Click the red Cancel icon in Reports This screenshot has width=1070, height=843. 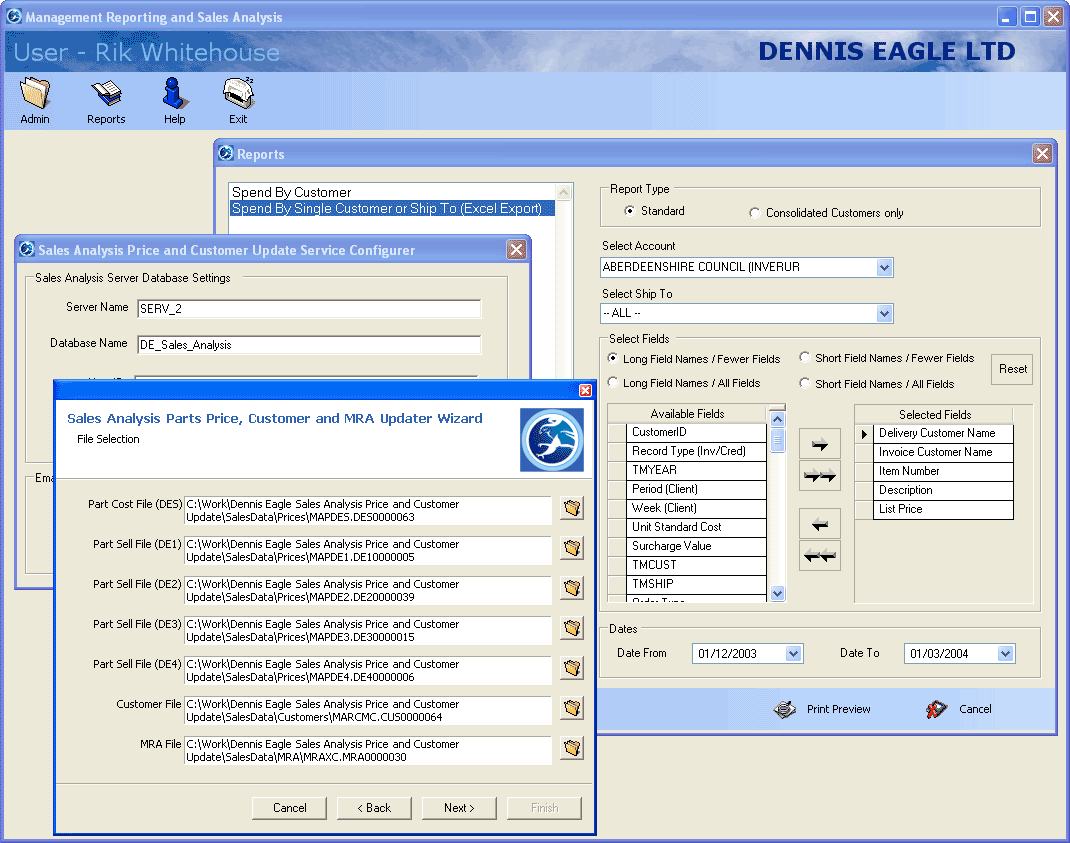point(936,709)
